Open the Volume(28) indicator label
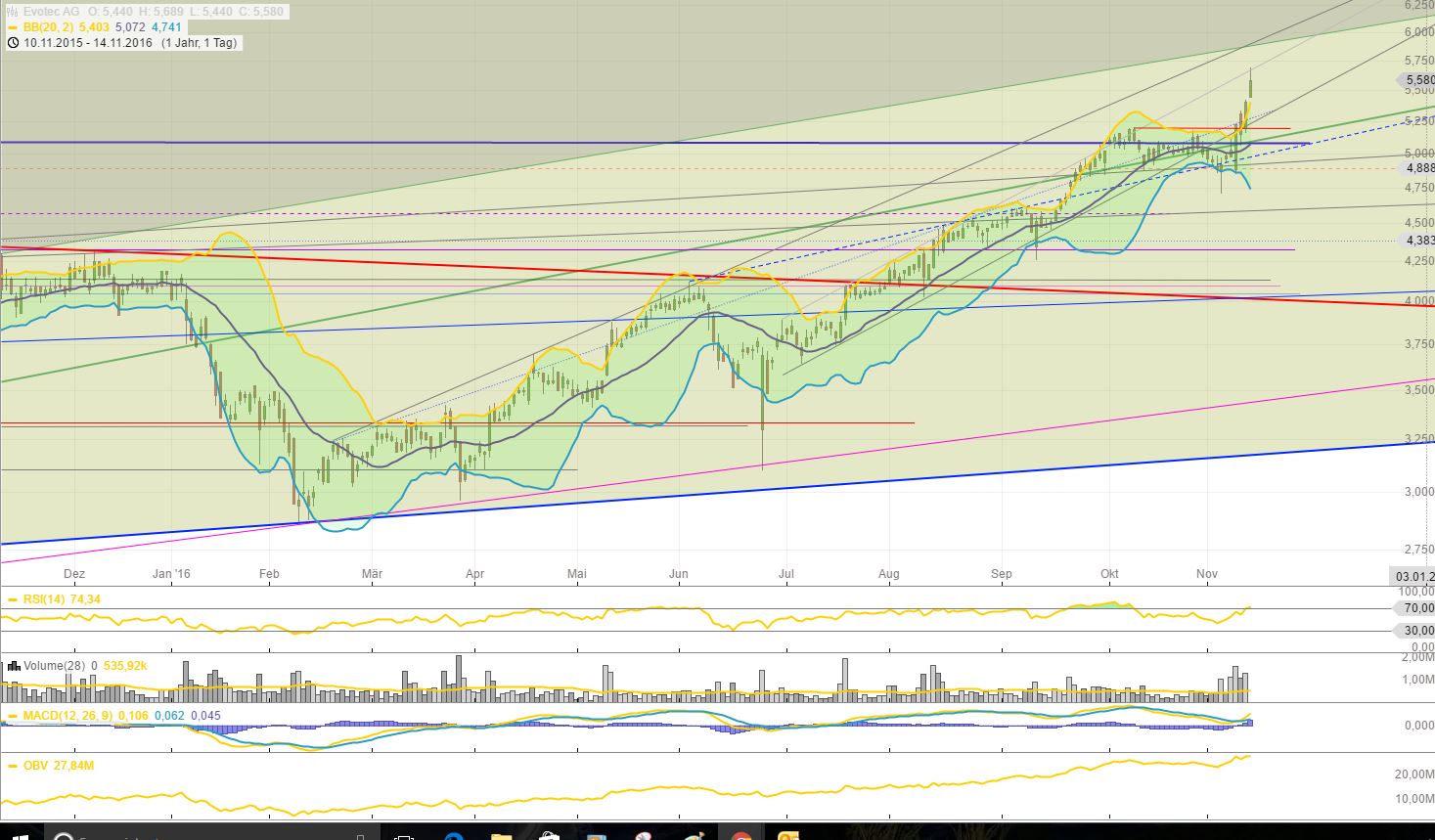The image size is (1435, 840). pyautogui.click(x=55, y=666)
